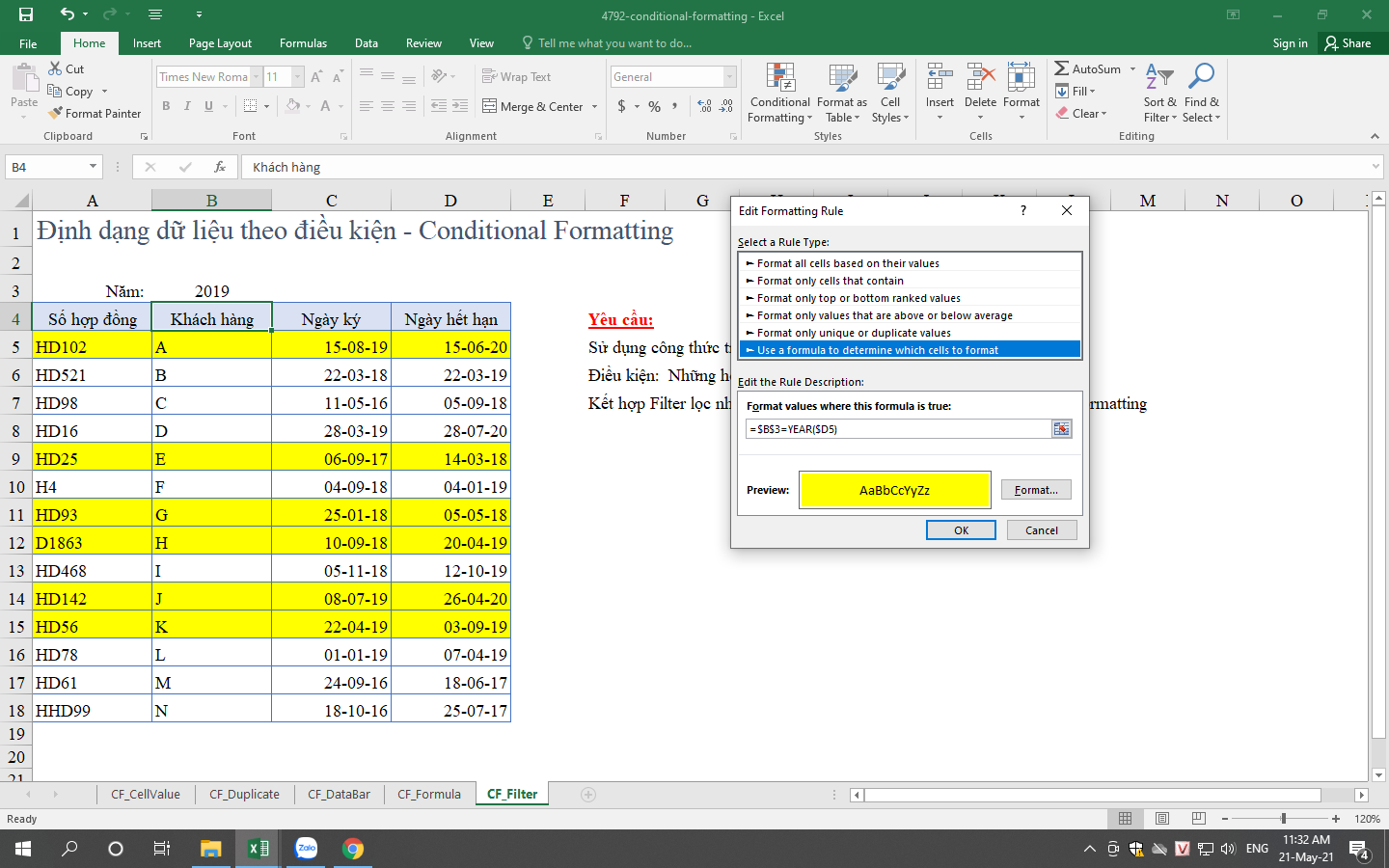Screen dimensions: 1389x868
Task: Click the Insert Function fx icon
Action: (x=220, y=167)
